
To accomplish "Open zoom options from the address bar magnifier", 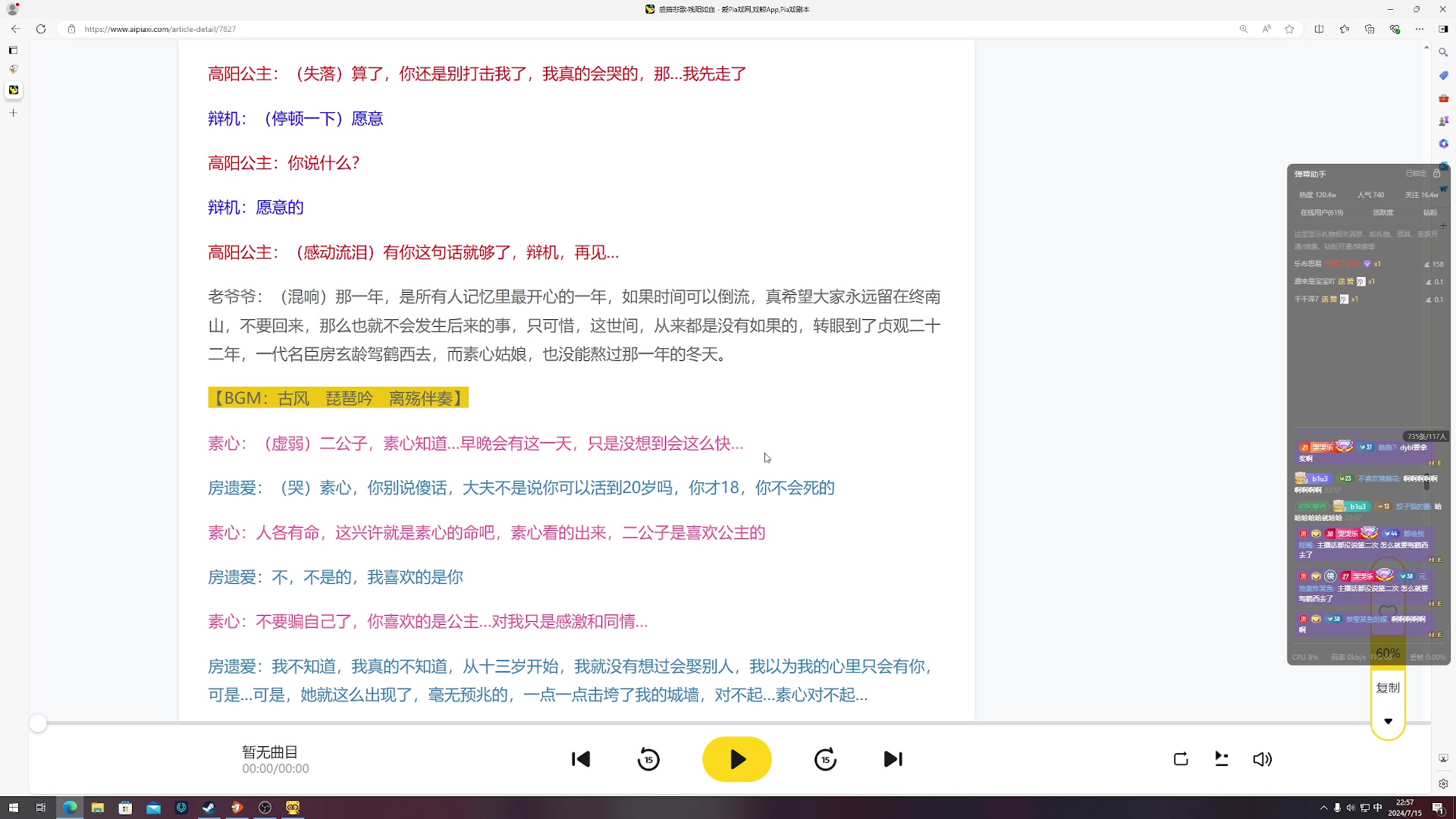I will pos(1243,29).
